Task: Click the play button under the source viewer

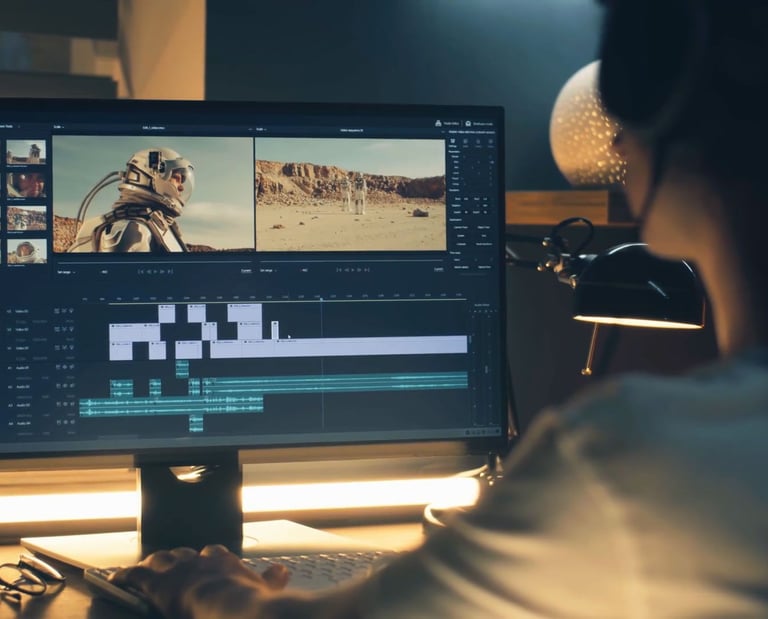Action: (156, 271)
